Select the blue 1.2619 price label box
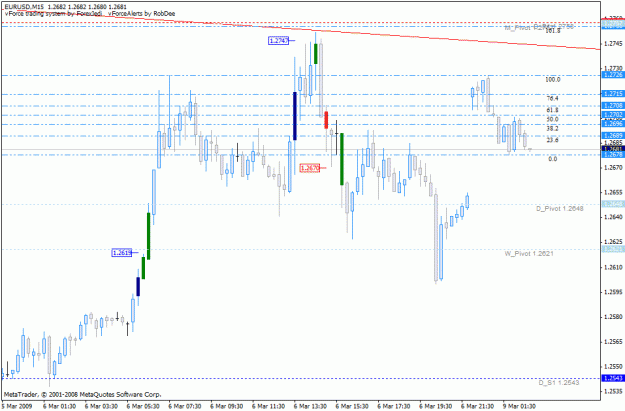Screen dimensions: 625x411 [122, 253]
